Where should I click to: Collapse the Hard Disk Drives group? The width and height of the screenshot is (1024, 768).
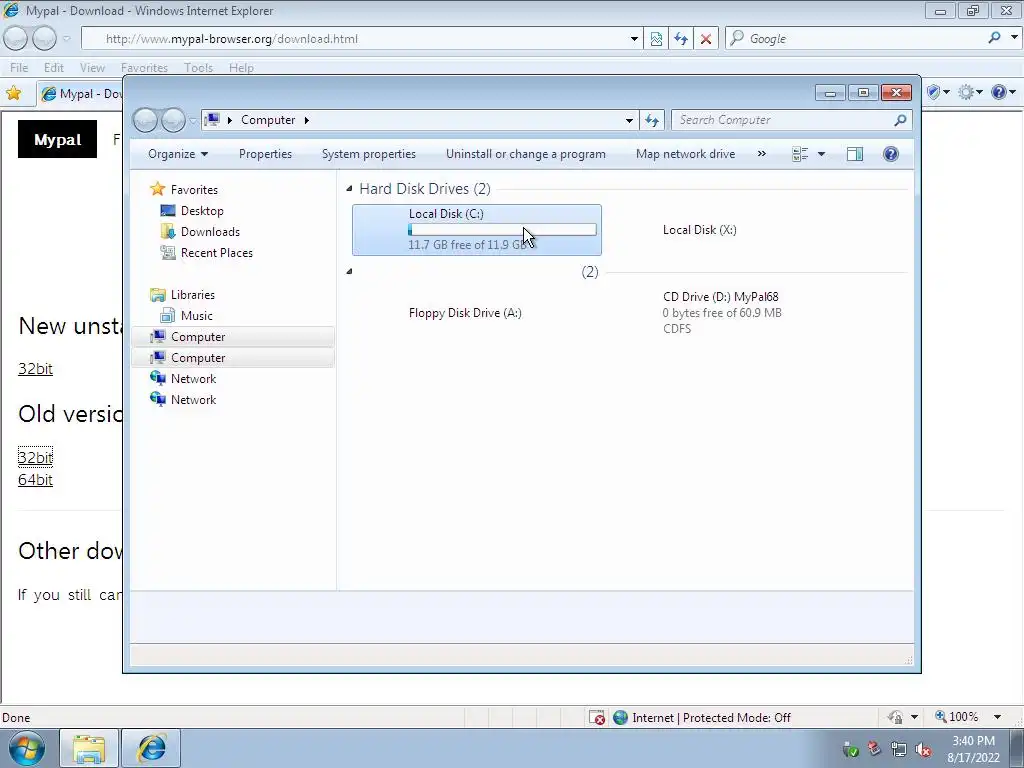(349, 189)
